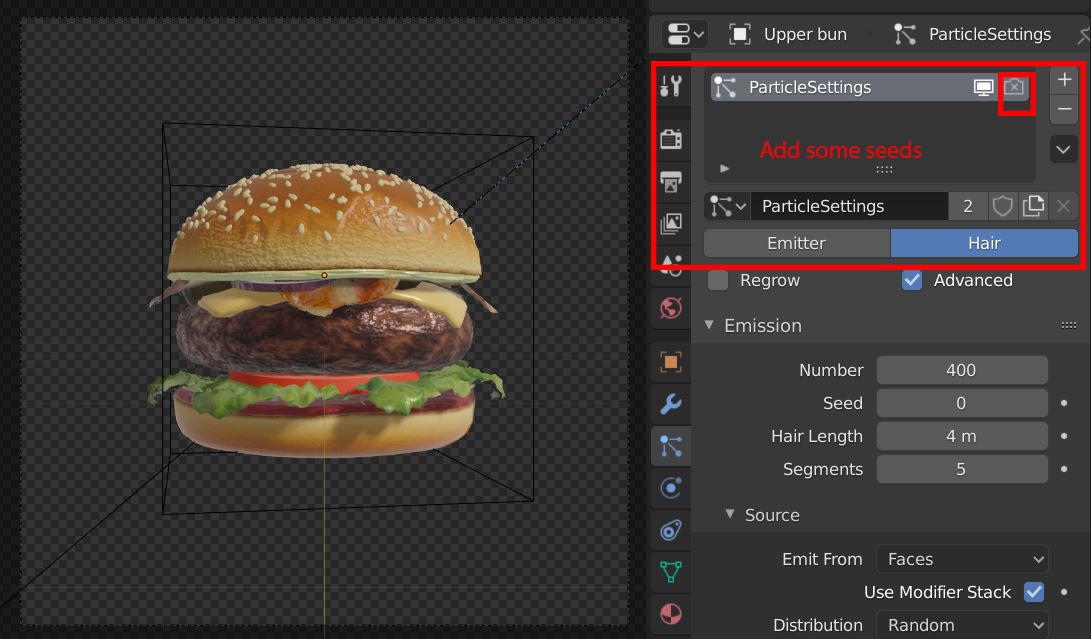Toggle particle system visibility in renders
1091x639 pixels.
1014,87
